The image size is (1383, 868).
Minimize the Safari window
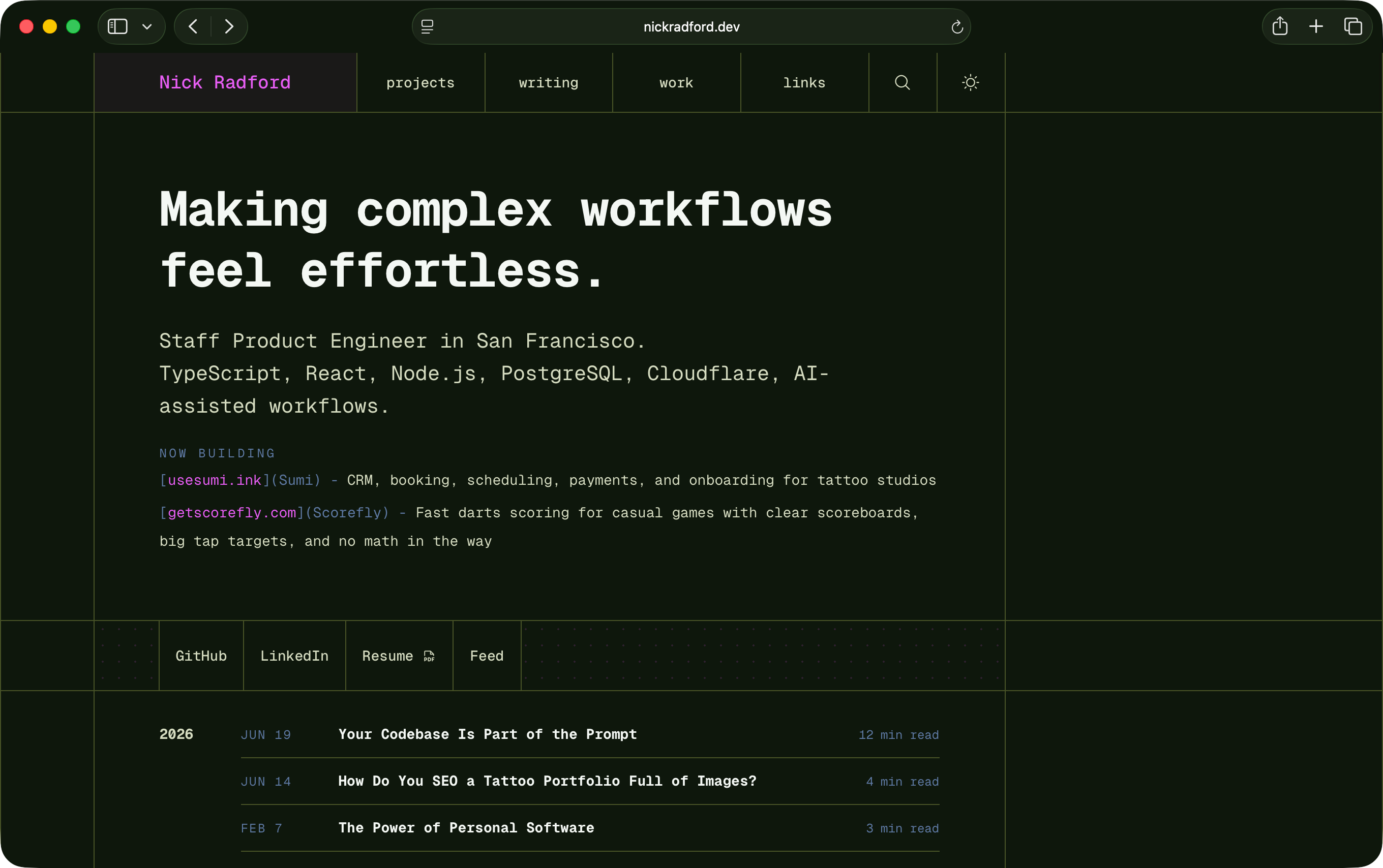click(50, 26)
